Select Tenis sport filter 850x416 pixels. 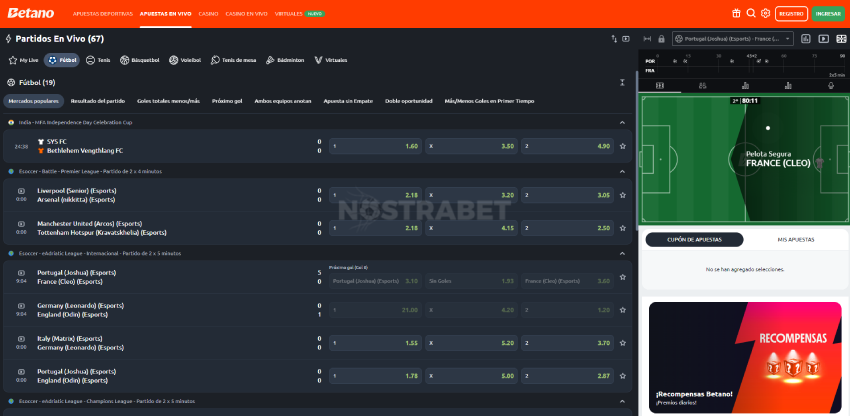pos(98,60)
